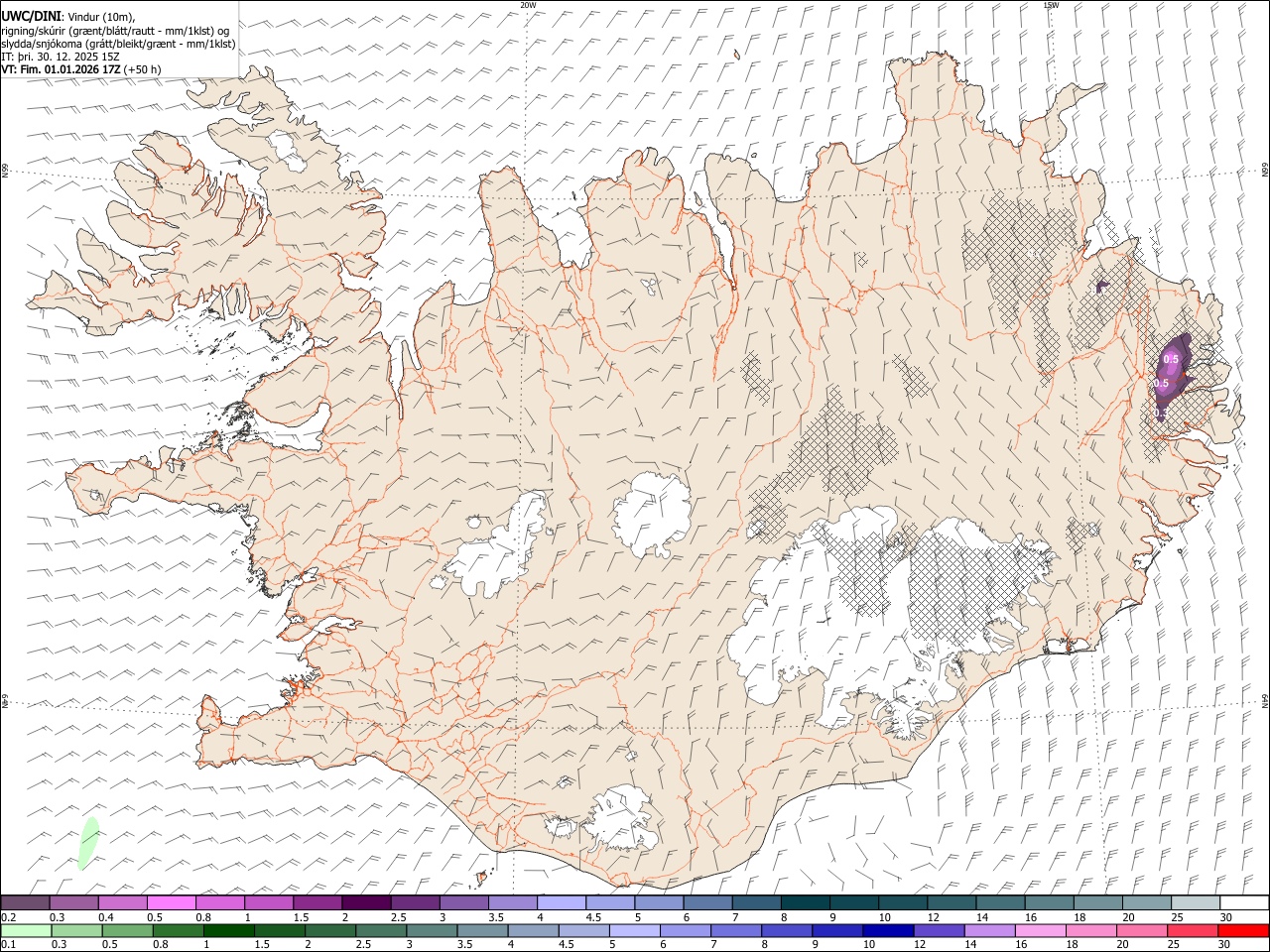
Task: Click the 12–14 teal swatch in upper legend row
Action: click(951, 903)
